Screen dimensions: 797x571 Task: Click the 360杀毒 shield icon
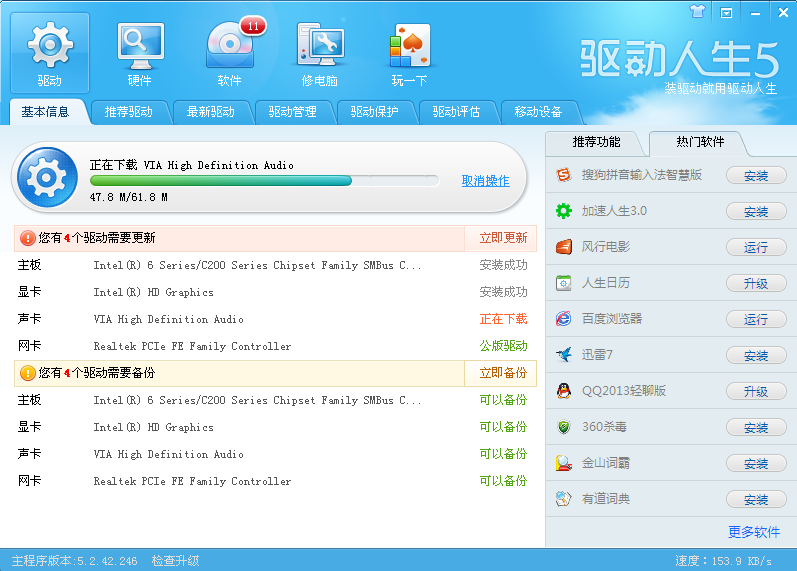[x=564, y=427]
